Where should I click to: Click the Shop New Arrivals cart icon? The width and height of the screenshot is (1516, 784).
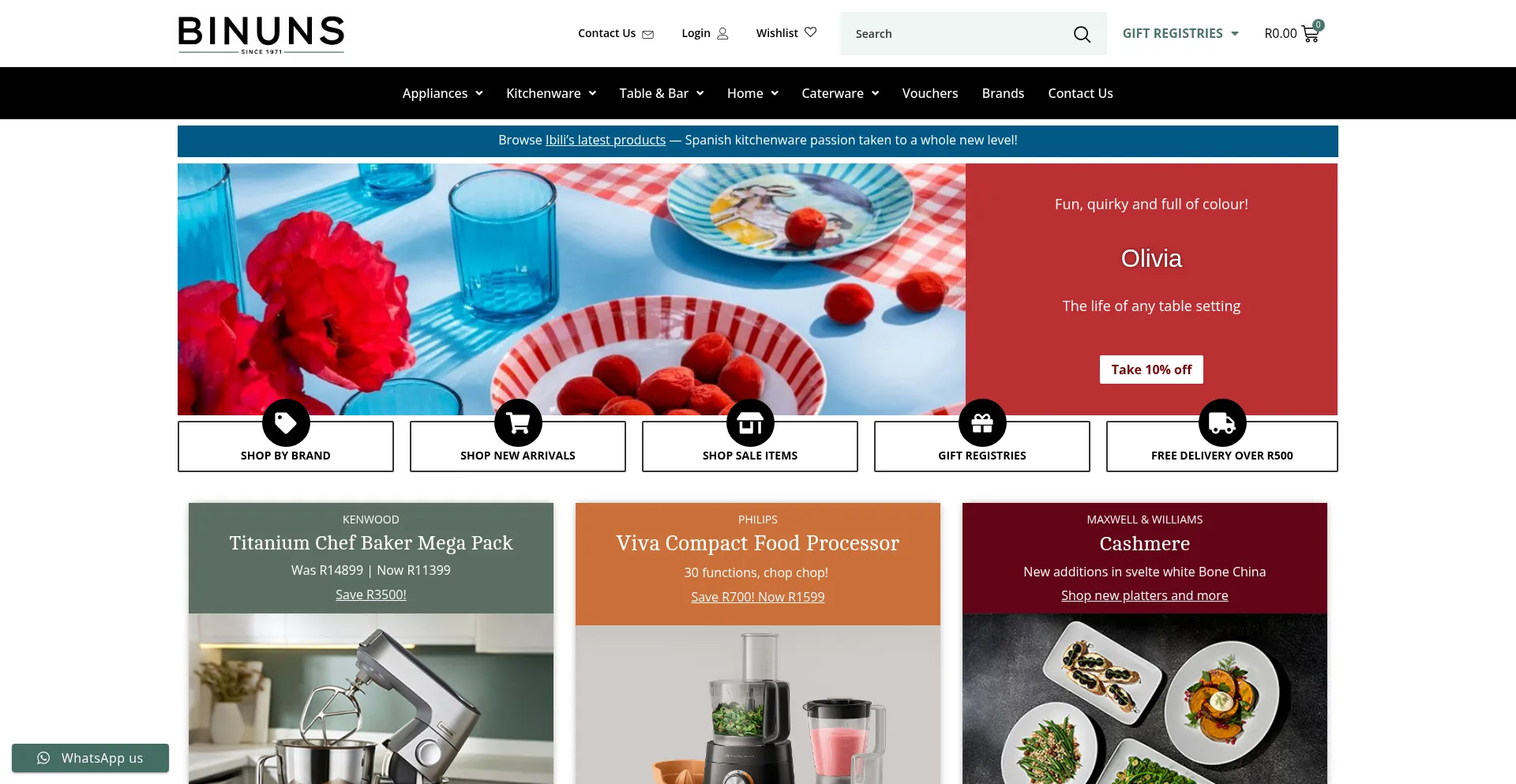[x=518, y=423]
